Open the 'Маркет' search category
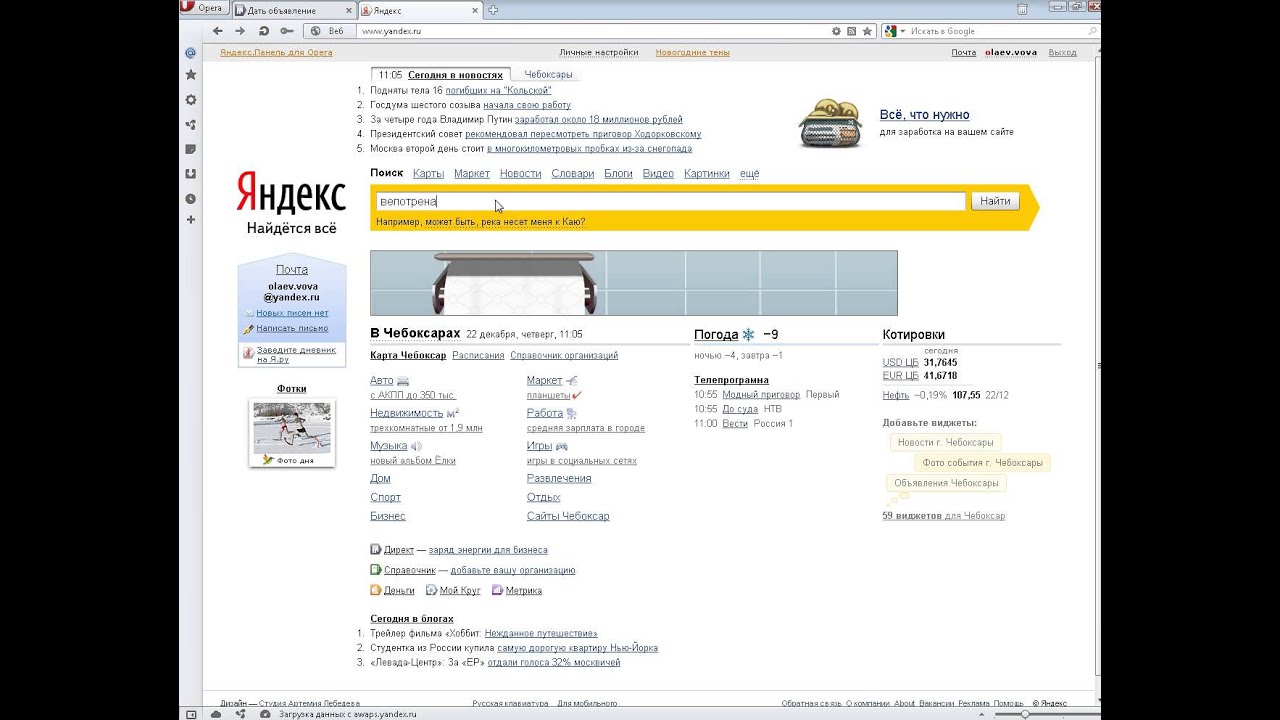1280x720 pixels. (x=472, y=174)
